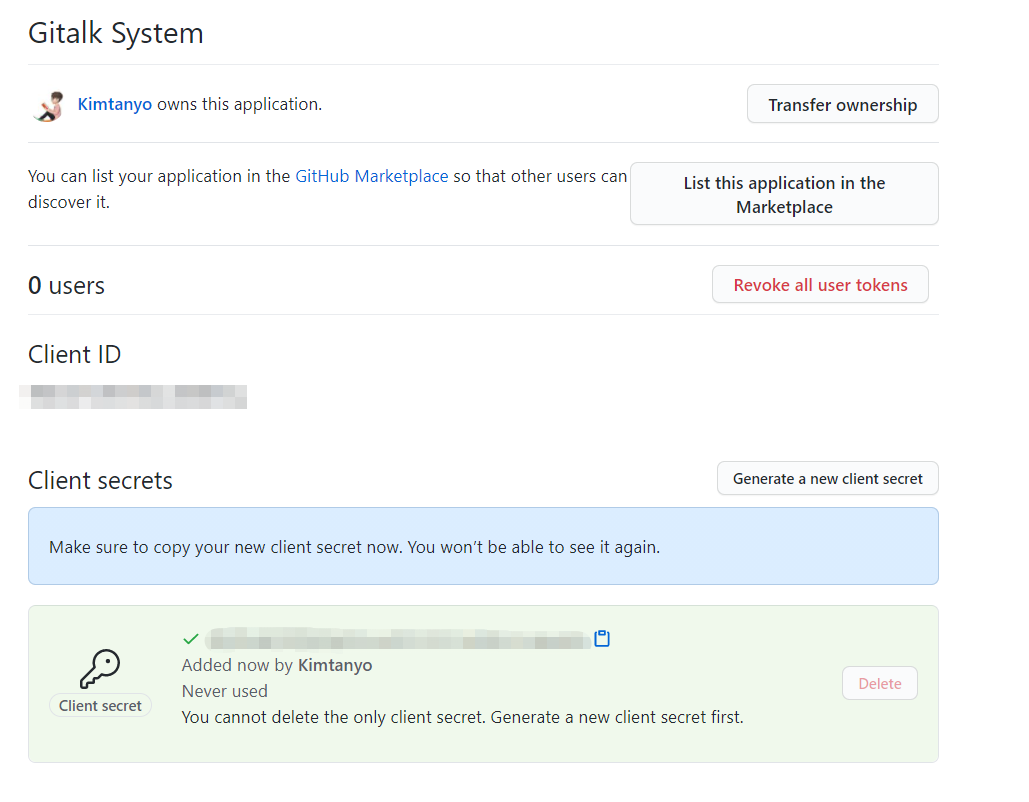Screen dimensions: 1029x802
Task: Click the 'Make sure to copy' notice text
Action: [354, 547]
